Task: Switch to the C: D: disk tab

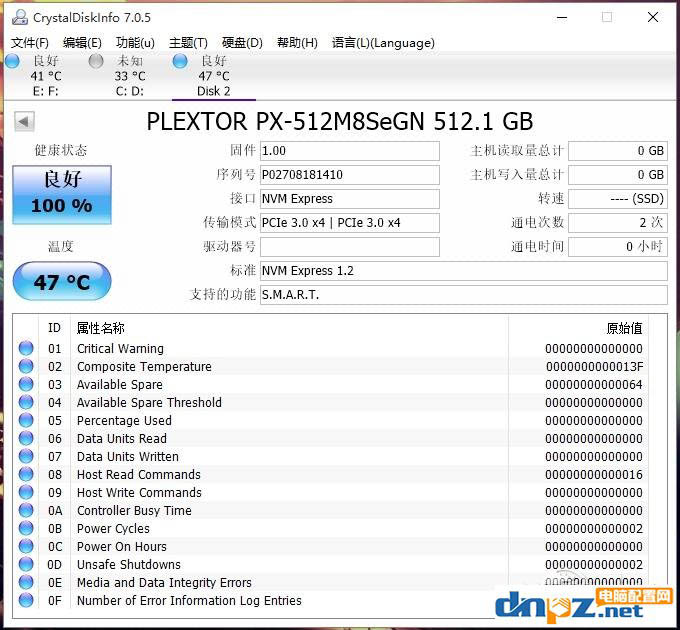Action: [130, 76]
